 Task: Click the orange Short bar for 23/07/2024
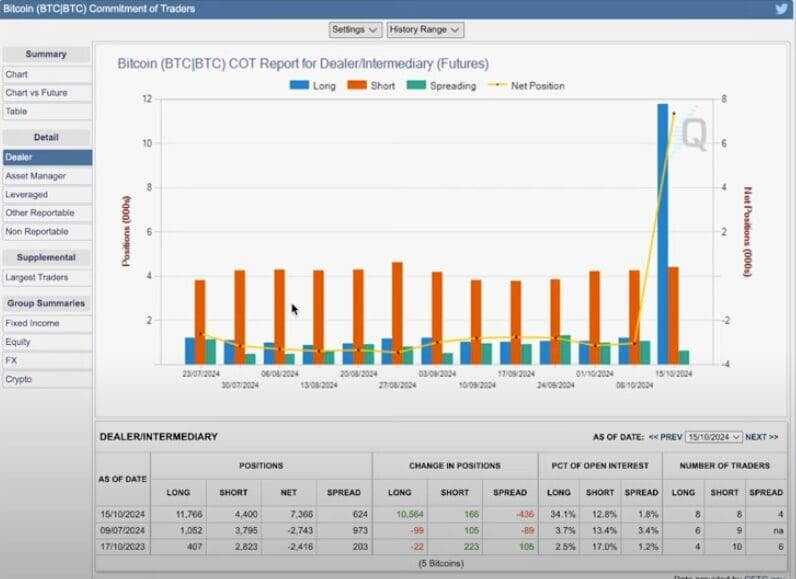pos(200,322)
